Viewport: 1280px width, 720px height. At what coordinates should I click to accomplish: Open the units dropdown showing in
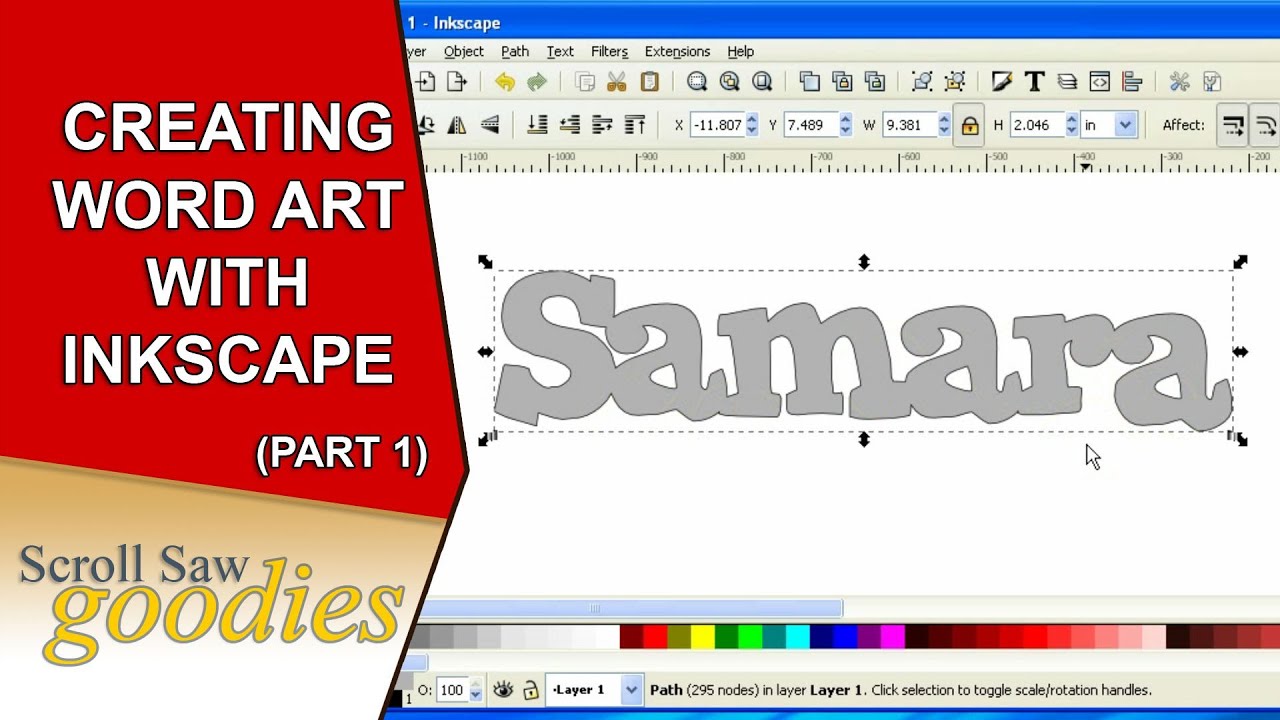click(x=1126, y=125)
